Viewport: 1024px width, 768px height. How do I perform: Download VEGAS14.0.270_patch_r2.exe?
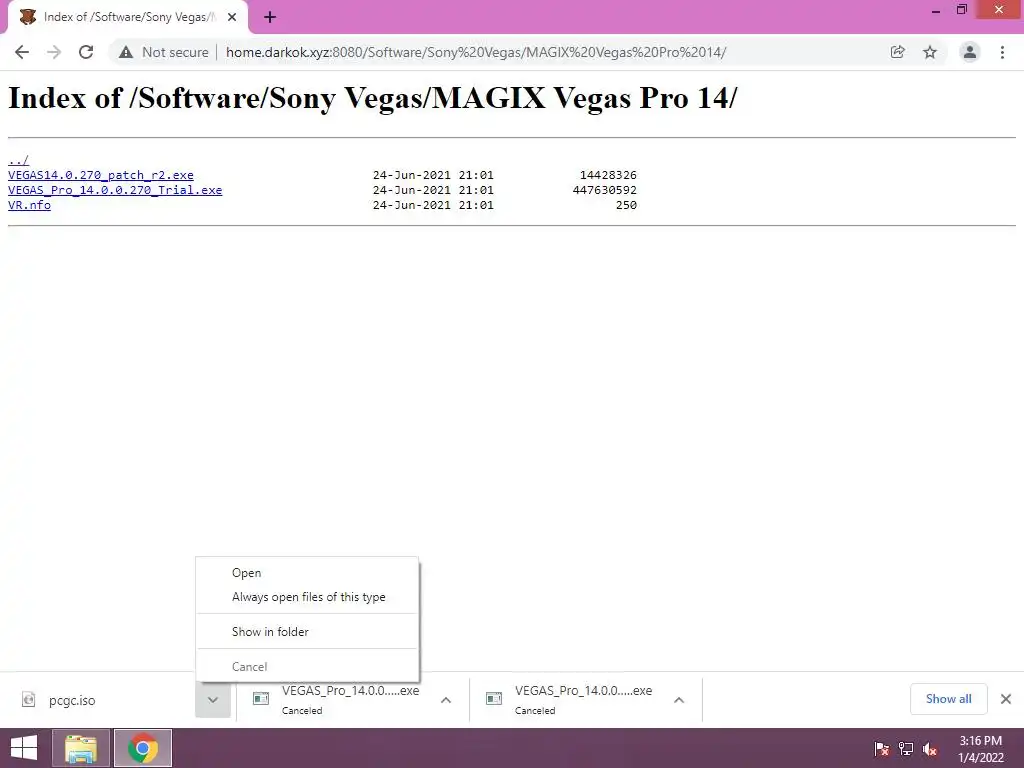tap(101, 175)
